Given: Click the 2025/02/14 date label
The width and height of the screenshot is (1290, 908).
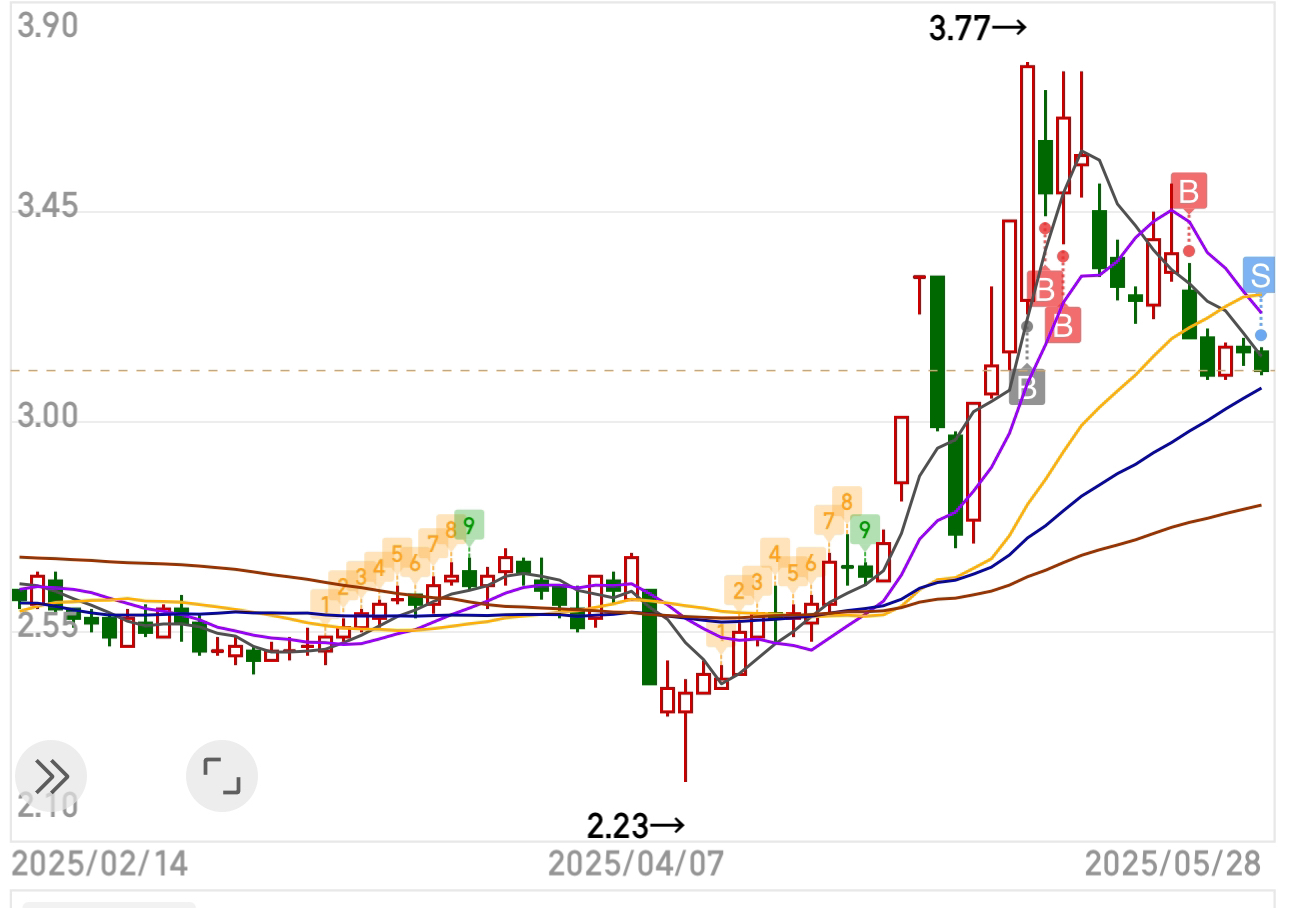Looking at the screenshot, I should 99,862.
